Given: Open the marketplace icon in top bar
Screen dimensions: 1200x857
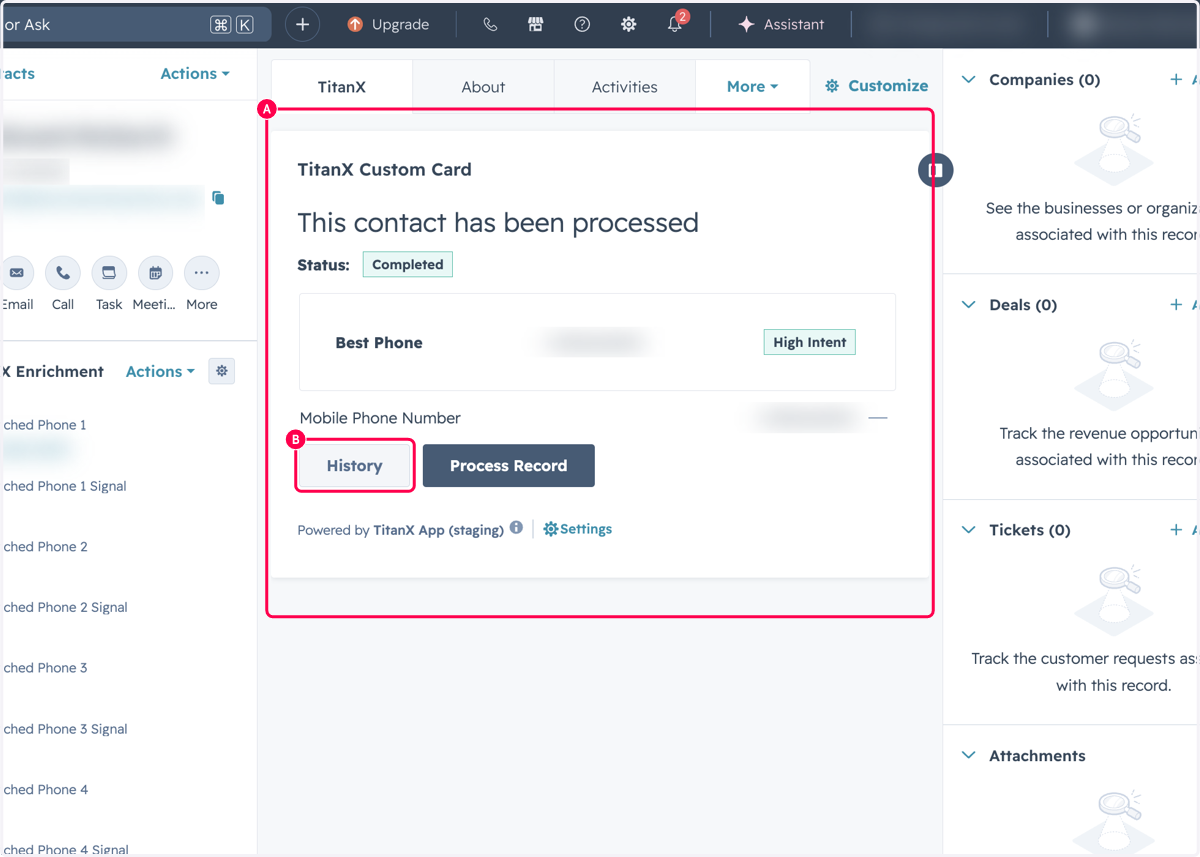Looking at the screenshot, I should pyautogui.click(x=536, y=25).
